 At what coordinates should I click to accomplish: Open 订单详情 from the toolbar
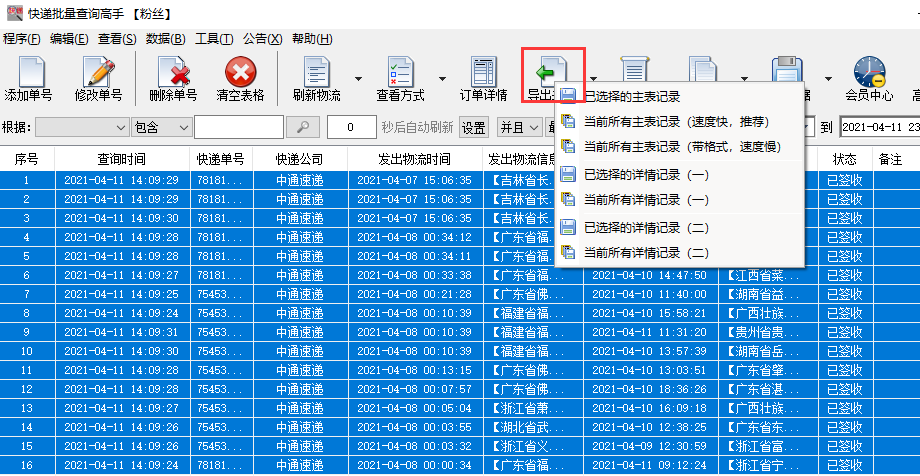(x=483, y=79)
